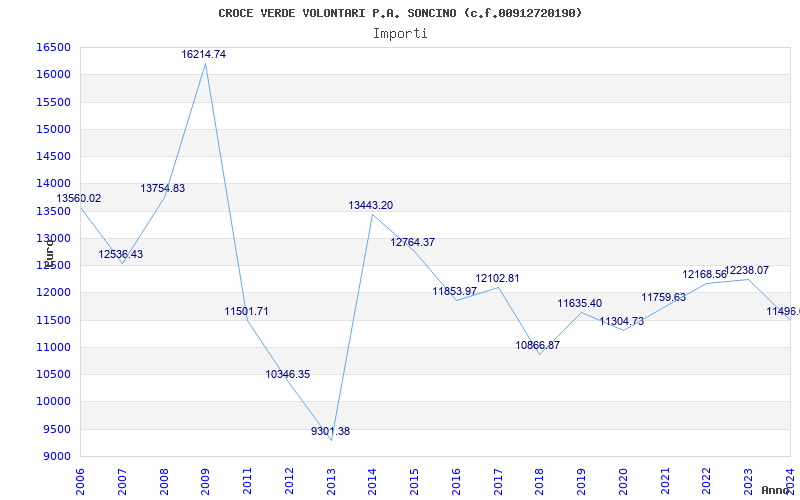The width and height of the screenshot is (800, 500).
Task: Click the 2017 x-axis year label
Action: tap(498, 482)
